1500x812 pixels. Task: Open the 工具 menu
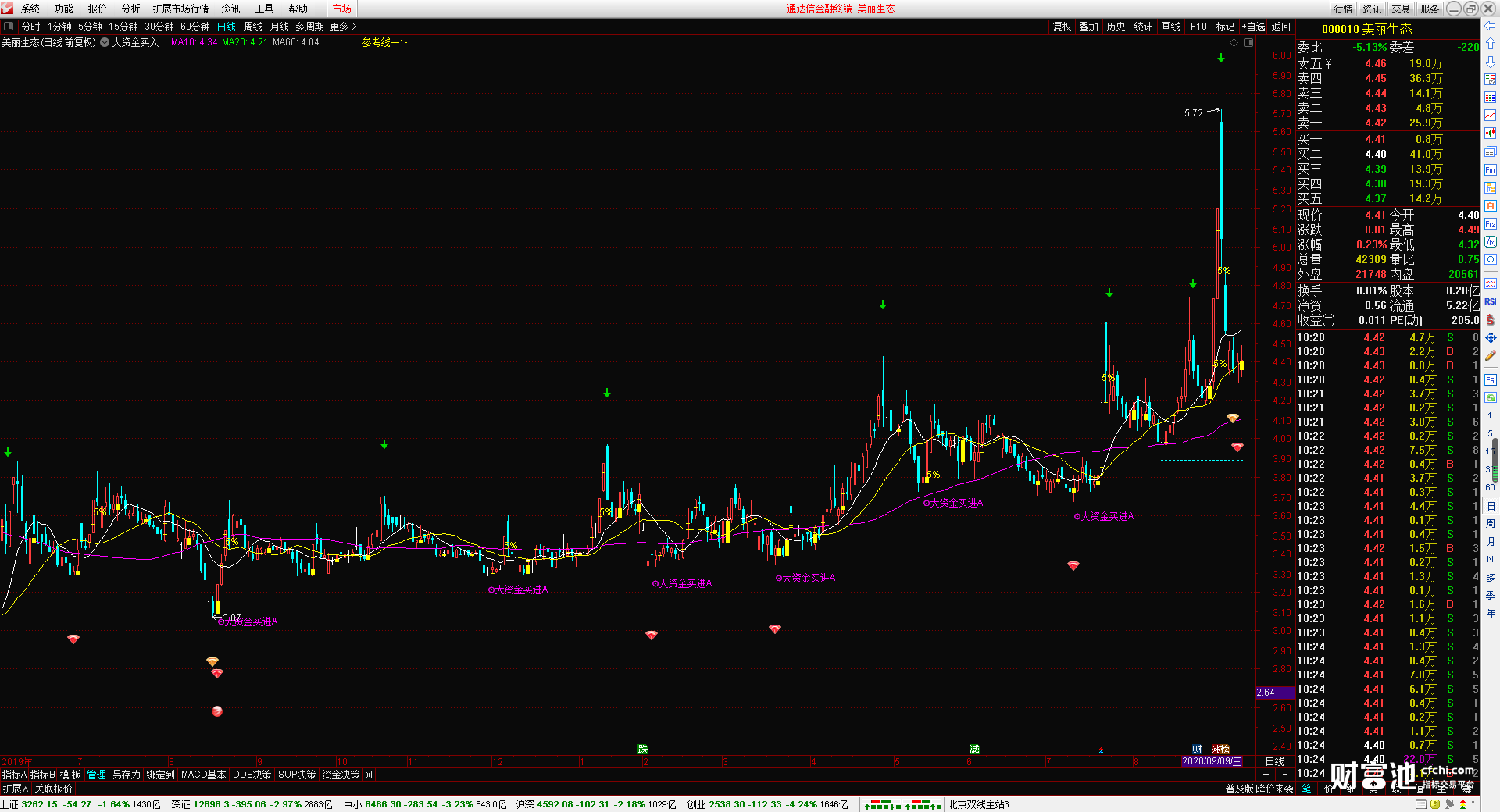(x=265, y=9)
